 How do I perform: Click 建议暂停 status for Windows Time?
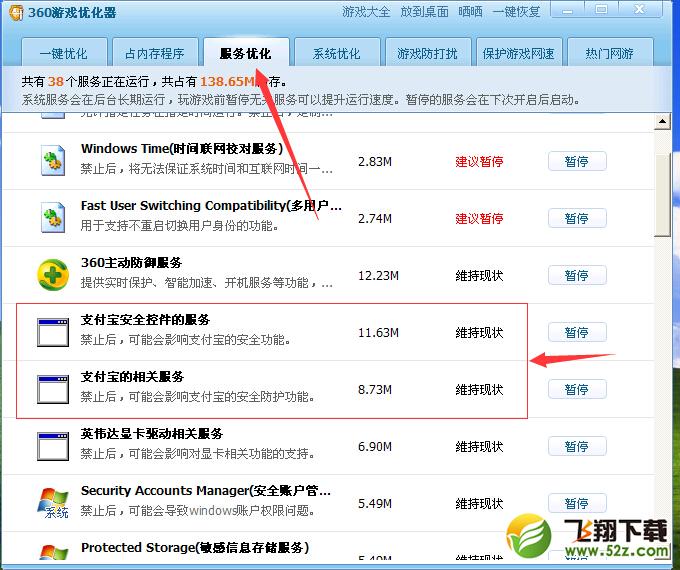(x=479, y=162)
